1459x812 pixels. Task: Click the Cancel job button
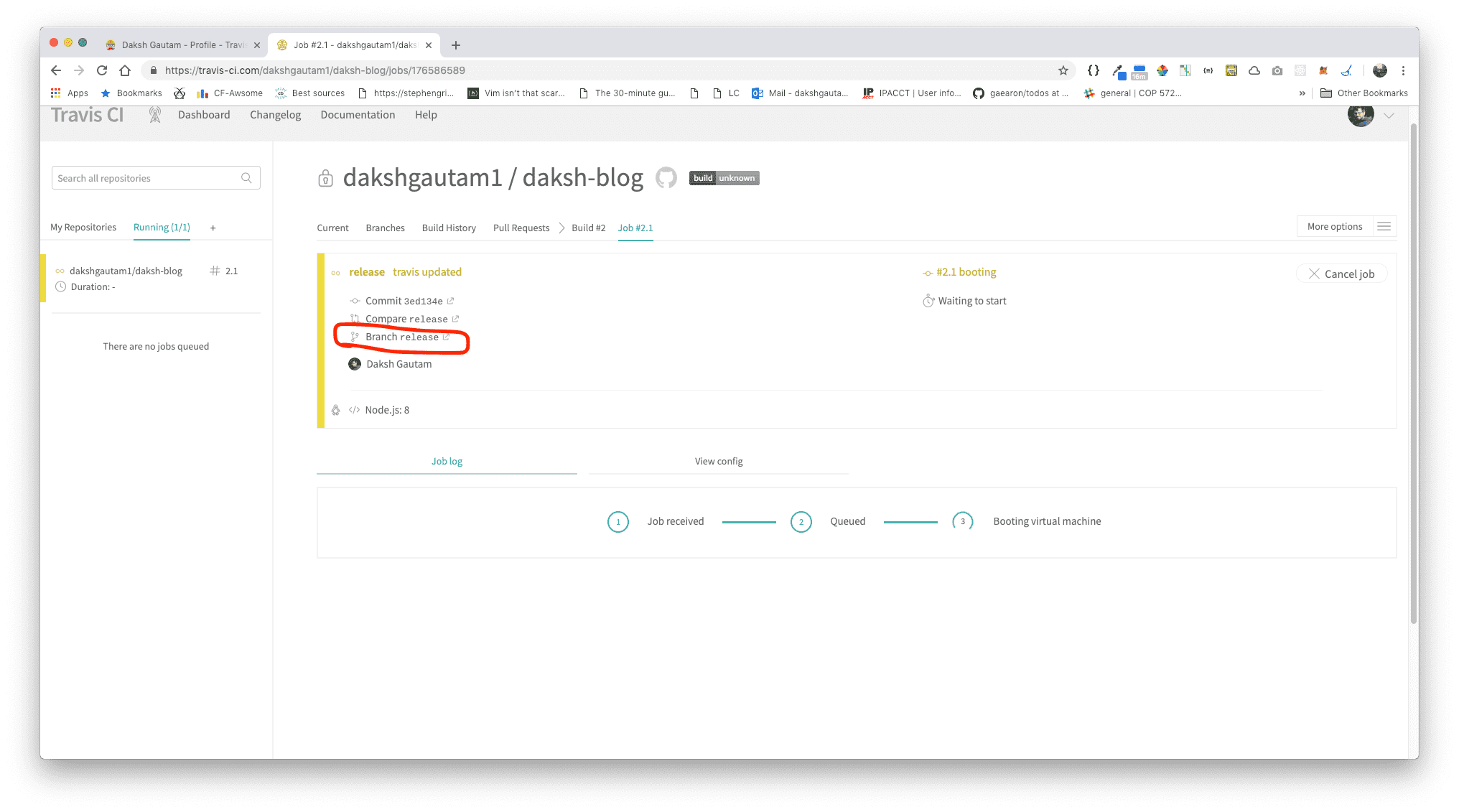coord(1341,274)
